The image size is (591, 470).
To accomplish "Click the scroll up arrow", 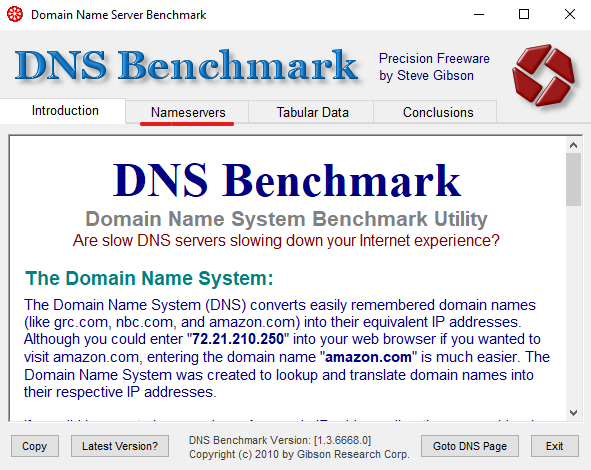I will (573, 145).
